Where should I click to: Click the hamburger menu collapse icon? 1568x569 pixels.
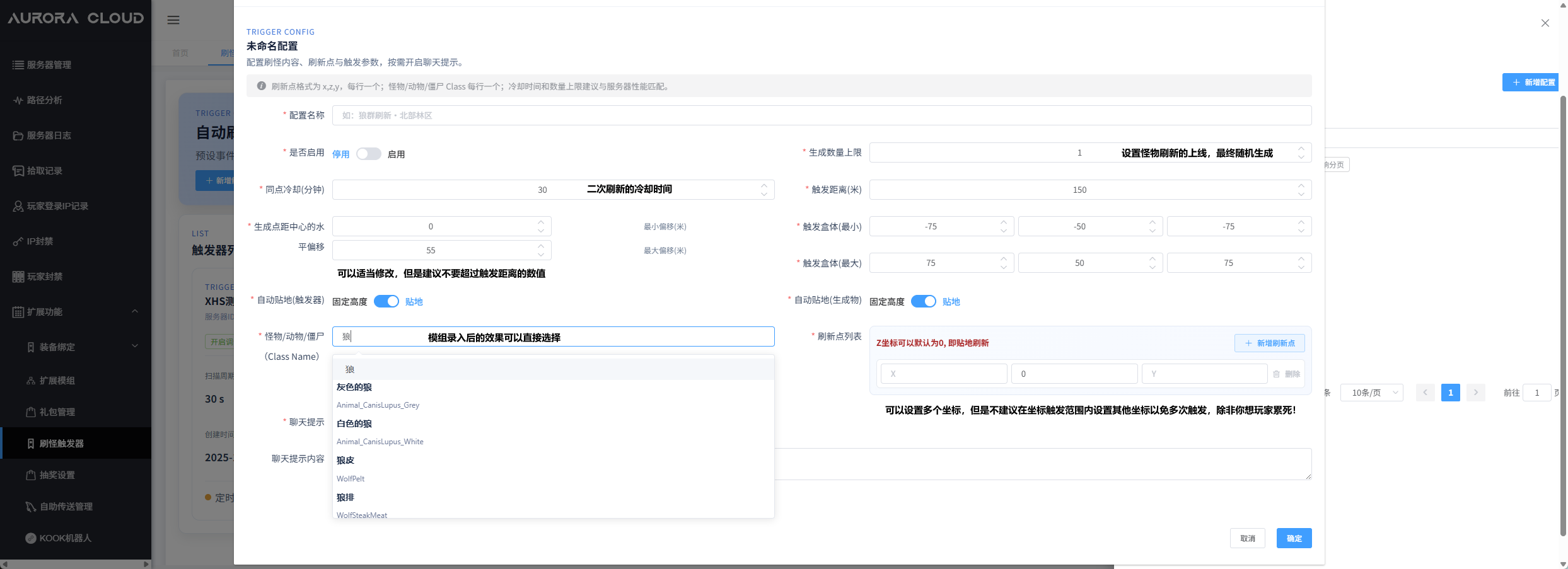[x=173, y=20]
